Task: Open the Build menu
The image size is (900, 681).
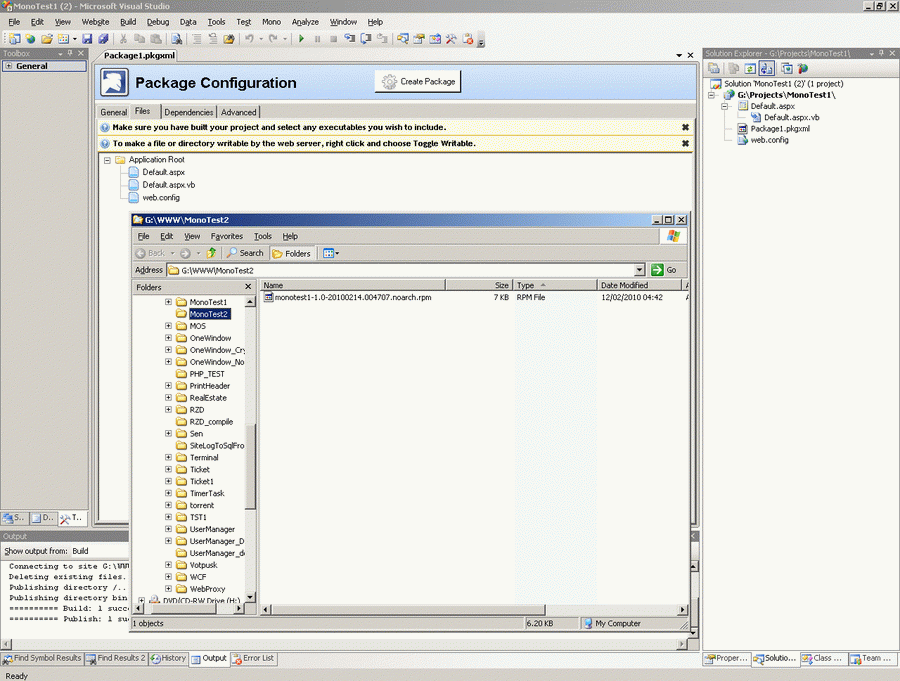Action: 128,22
